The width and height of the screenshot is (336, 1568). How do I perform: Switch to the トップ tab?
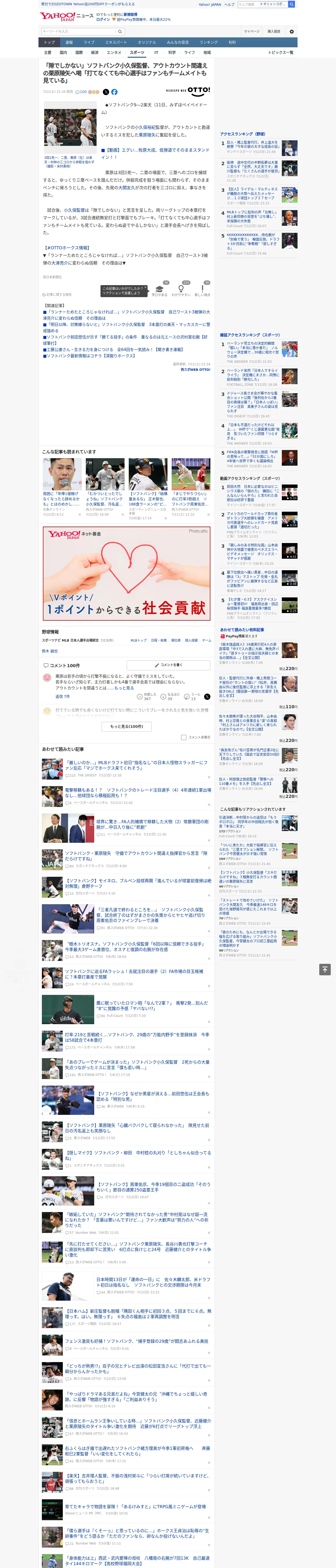tap(49, 43)
